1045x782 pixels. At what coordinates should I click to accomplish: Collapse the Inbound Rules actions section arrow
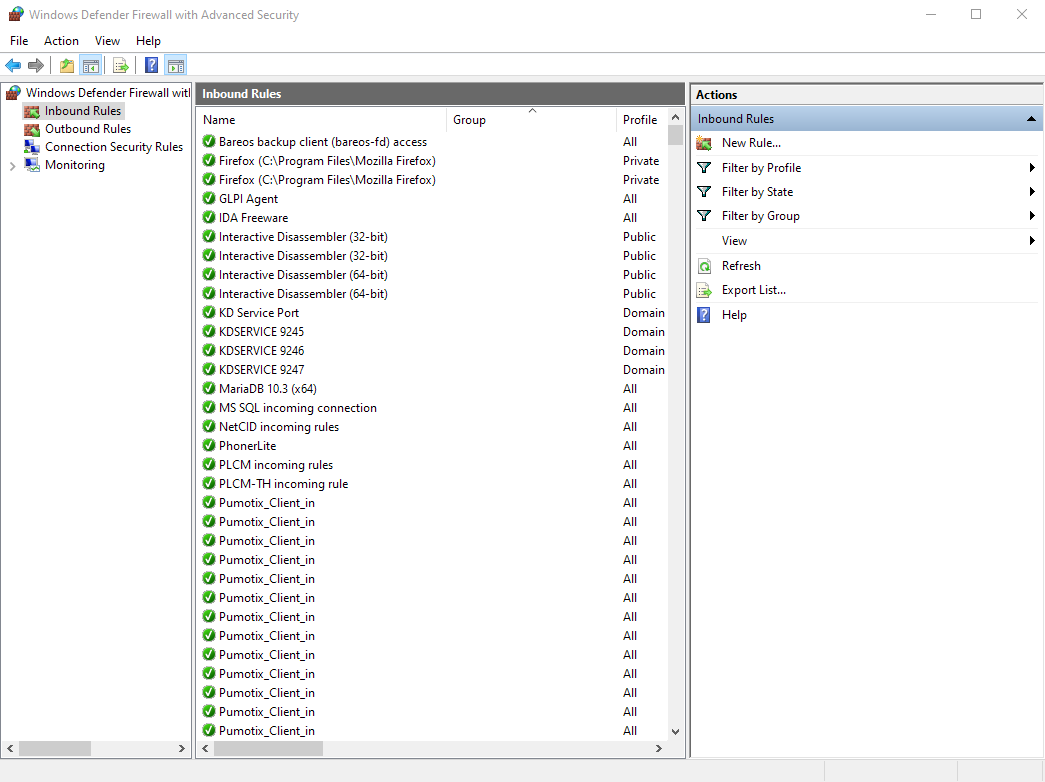[x=1031, y=119]
